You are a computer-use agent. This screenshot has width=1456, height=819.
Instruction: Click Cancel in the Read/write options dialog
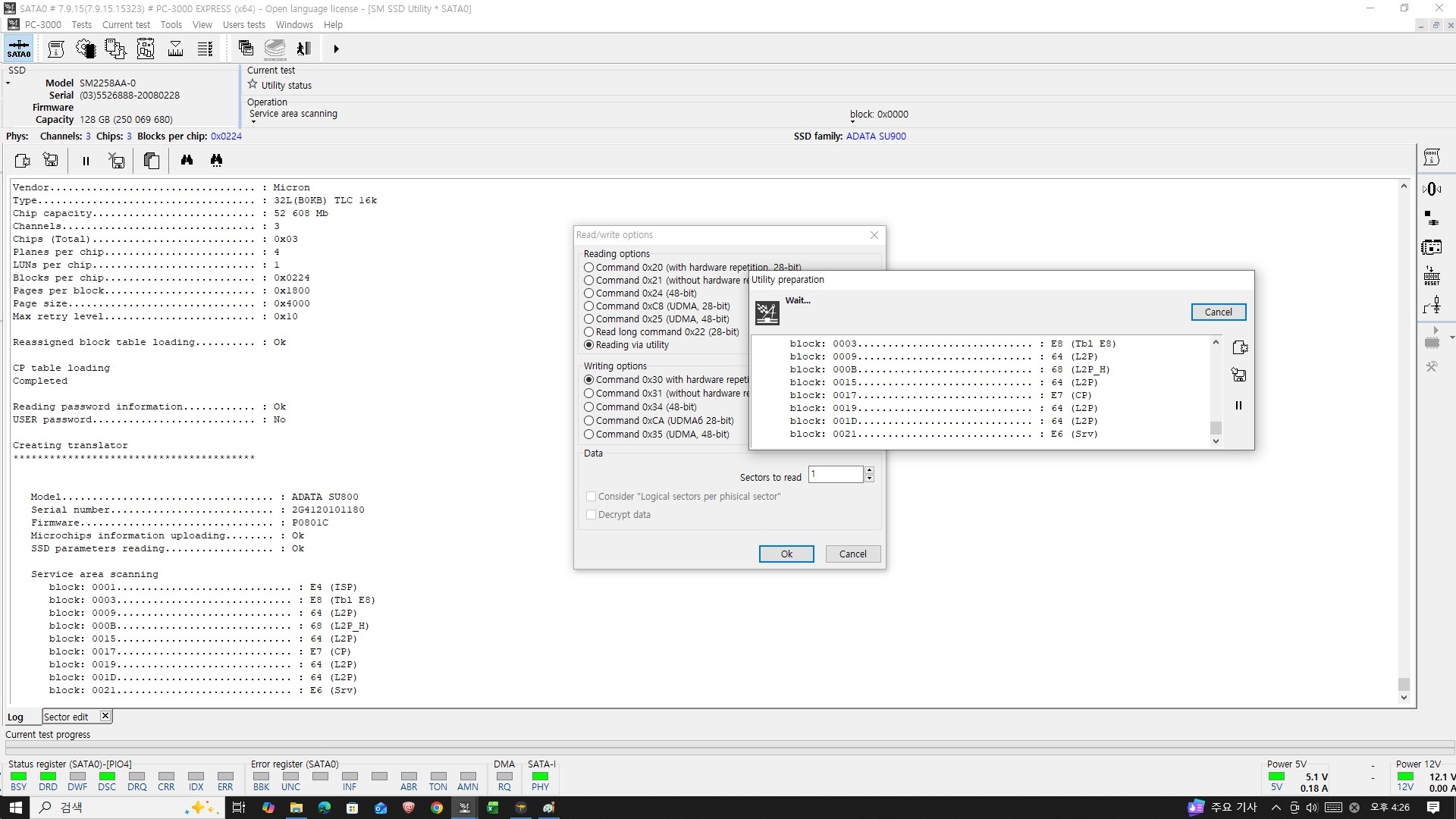[x=852, y=554]
